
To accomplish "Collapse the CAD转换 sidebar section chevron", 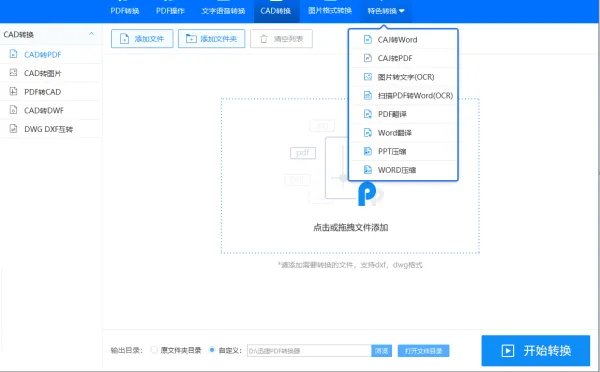I will click(x=91, y=34).
